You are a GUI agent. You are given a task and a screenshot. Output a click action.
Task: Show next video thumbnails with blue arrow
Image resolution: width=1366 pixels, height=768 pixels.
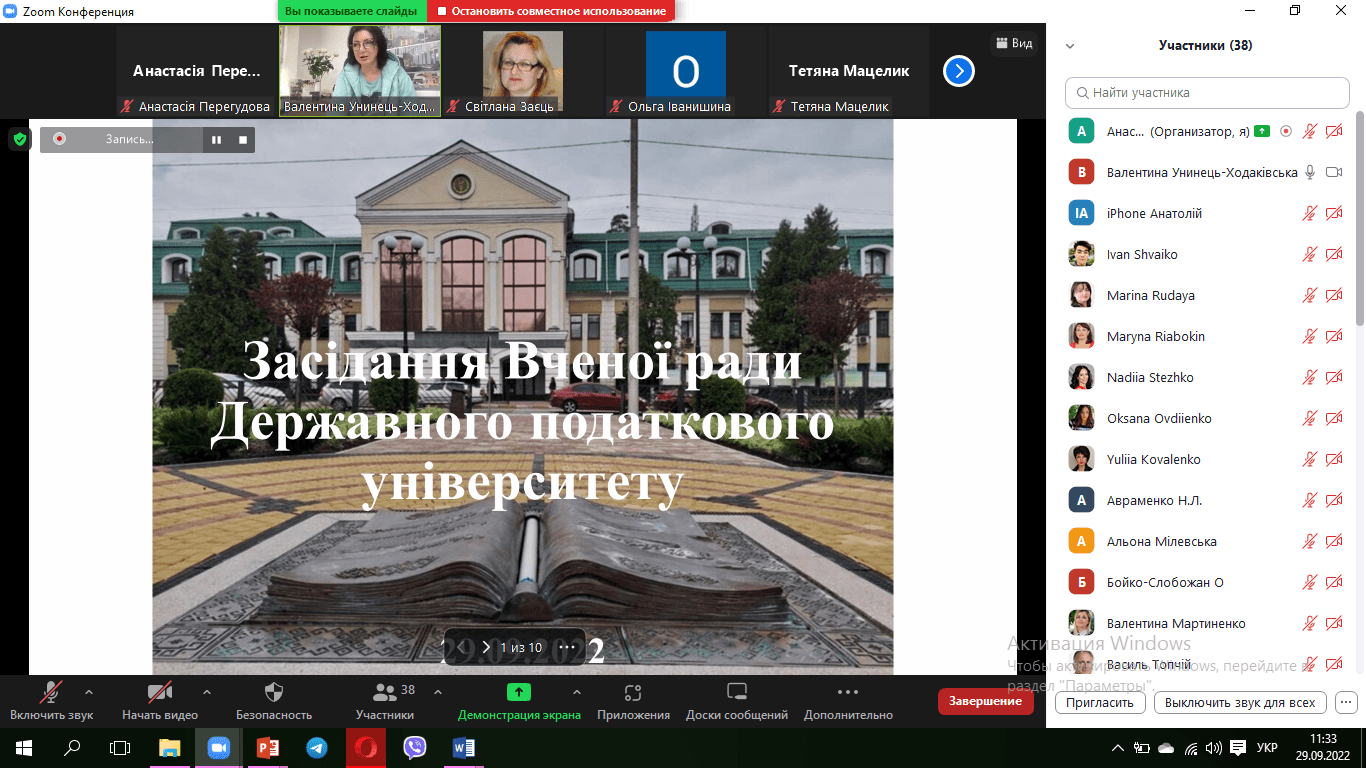coord(959,71)
